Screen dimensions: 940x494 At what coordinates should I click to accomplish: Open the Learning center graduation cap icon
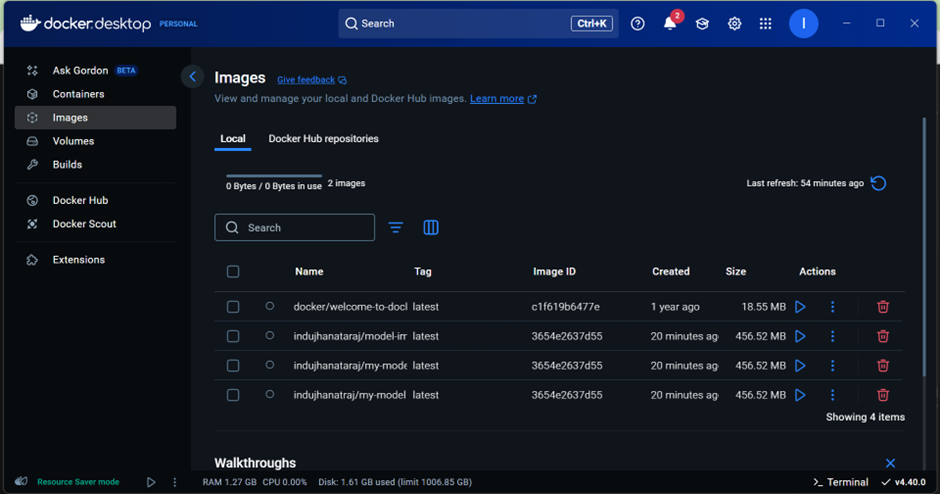(x=702, y=23)
